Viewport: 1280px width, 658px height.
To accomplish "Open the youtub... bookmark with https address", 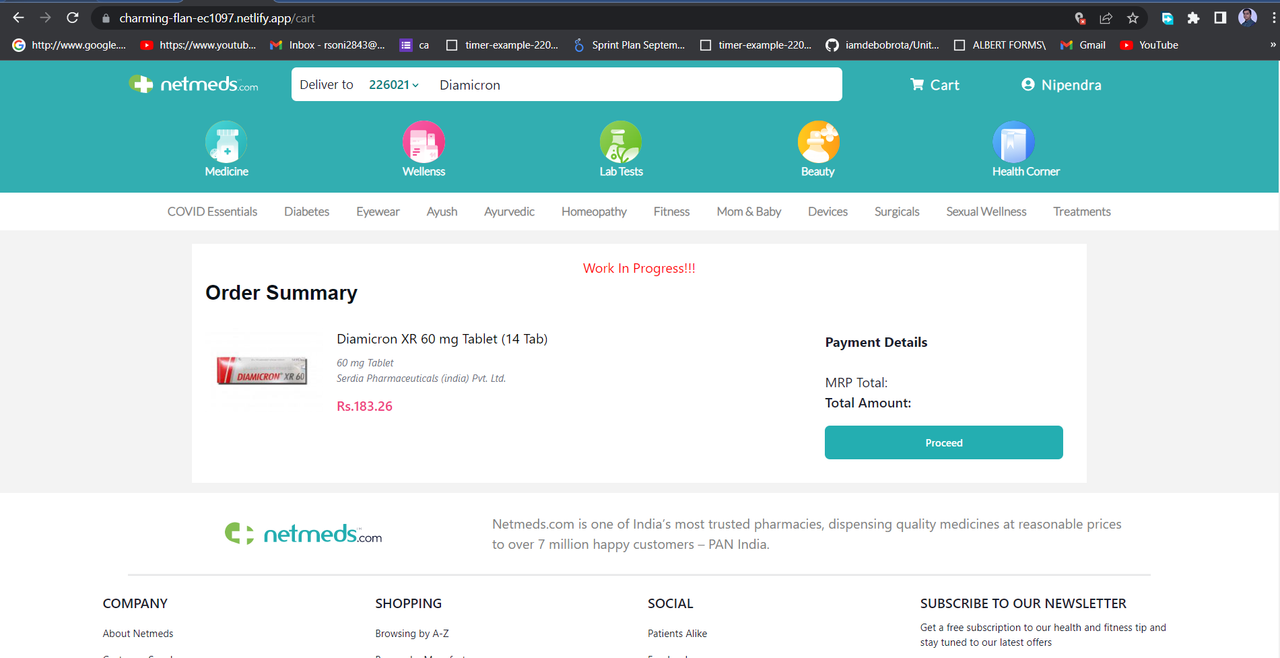I will 198,45.
